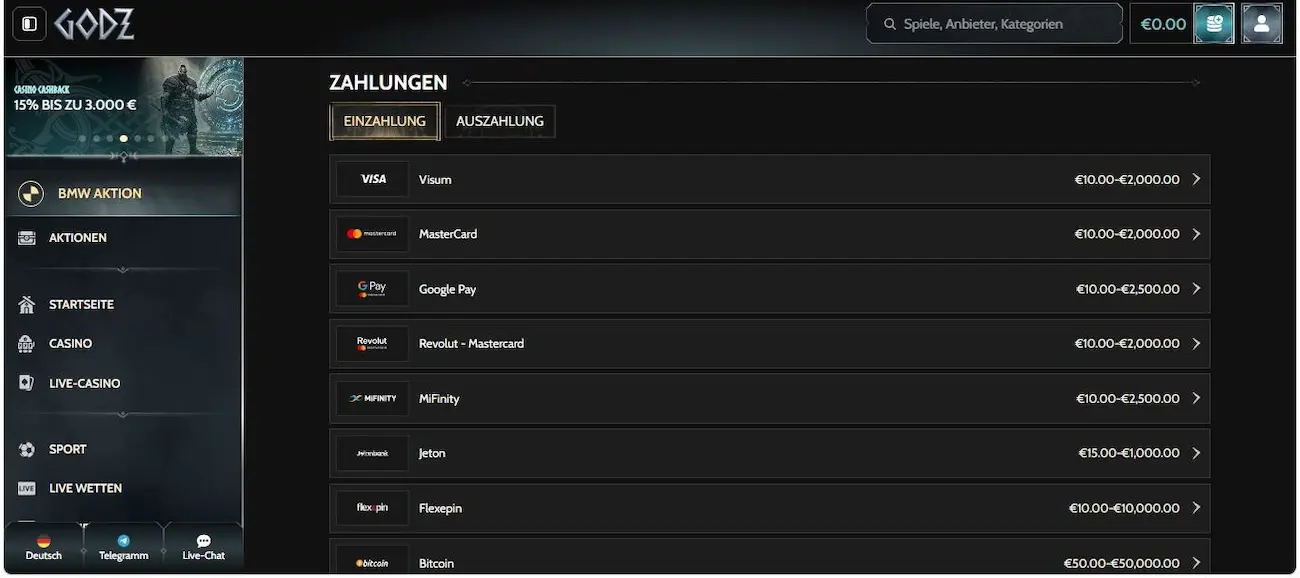Click the Visum payment method label

435,180
